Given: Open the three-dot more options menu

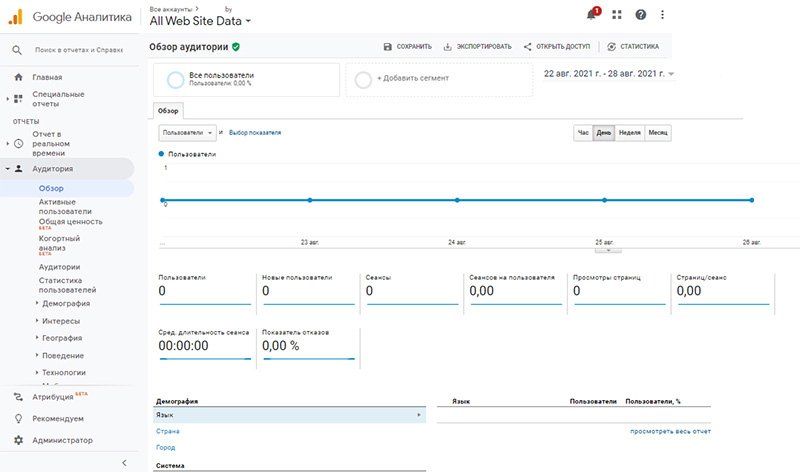Looking at the screenshot, I should pos(662,15).
